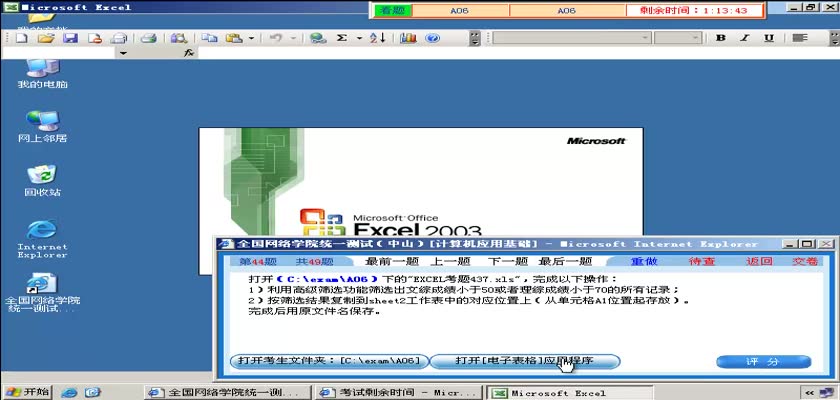
Task: Go to 下一题 next question
Action: [508, 261]
